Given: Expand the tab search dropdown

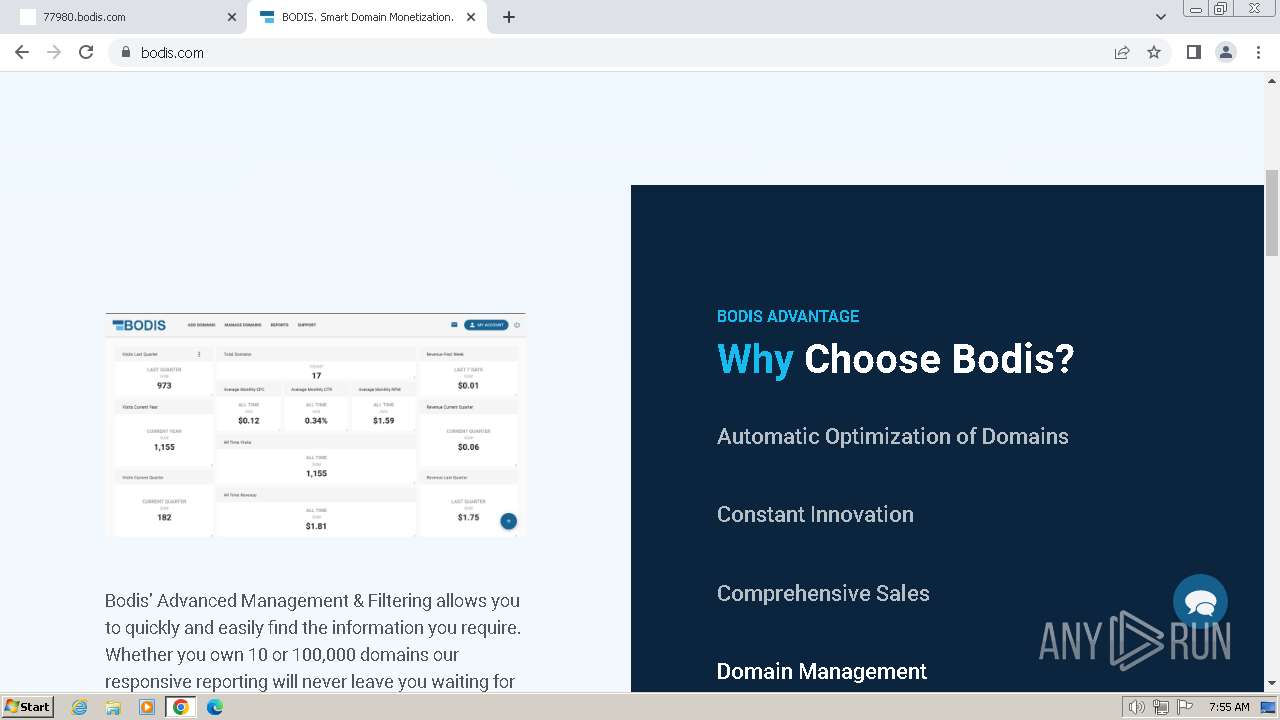Looking at the screenshot, I should 1161,17.
